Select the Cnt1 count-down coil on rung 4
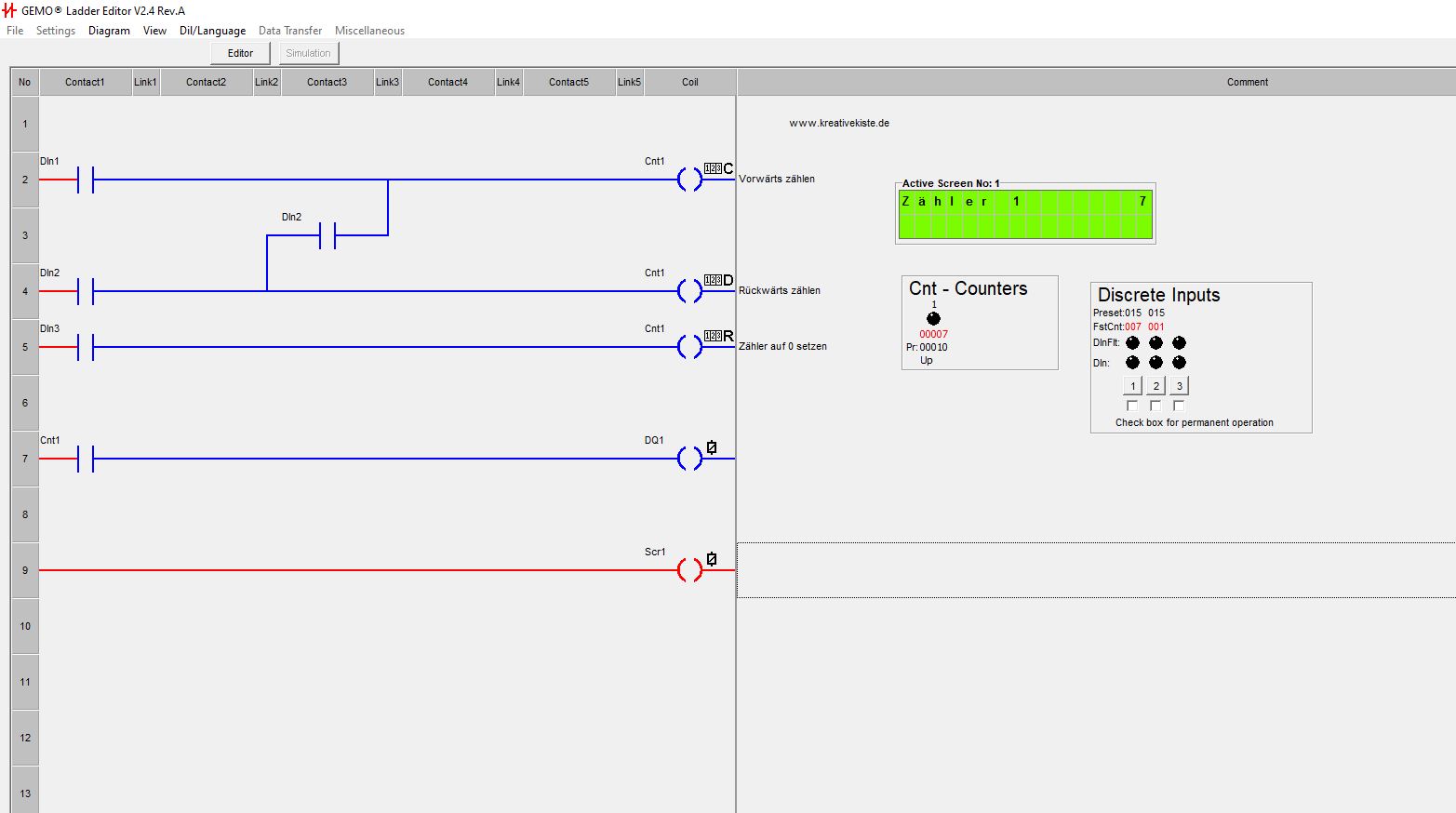Image resolution: width=1456 pixels, height=813 pixels. pyautogui.click(x=689, y=291)
